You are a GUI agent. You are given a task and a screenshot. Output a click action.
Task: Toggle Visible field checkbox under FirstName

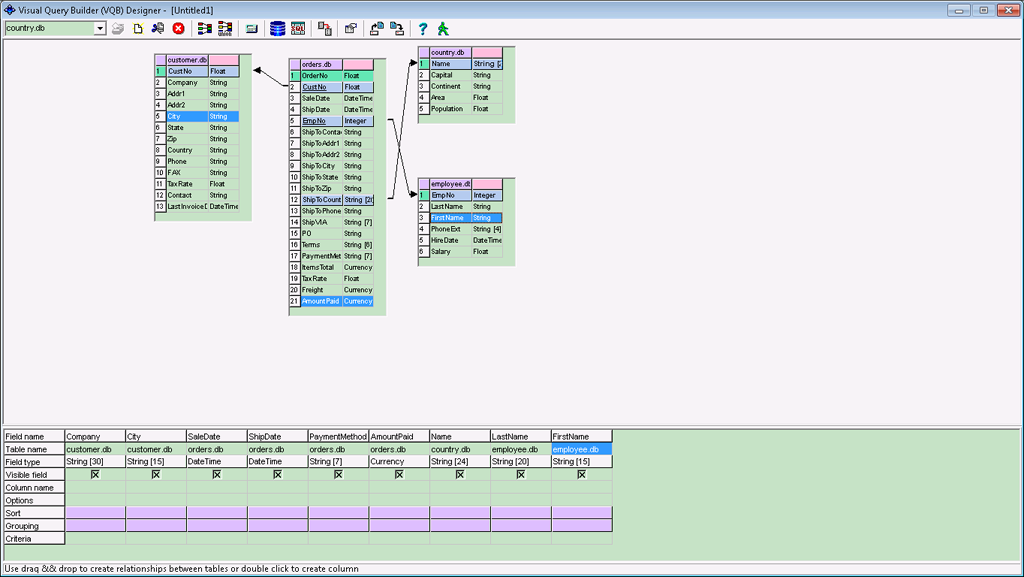[581, 475]
